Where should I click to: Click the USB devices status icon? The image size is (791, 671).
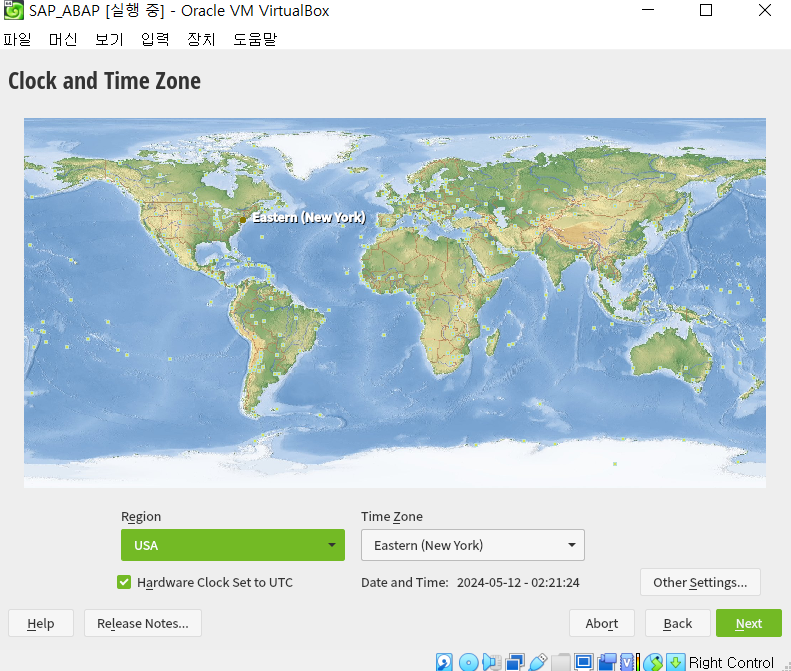(x=538, y=662)
